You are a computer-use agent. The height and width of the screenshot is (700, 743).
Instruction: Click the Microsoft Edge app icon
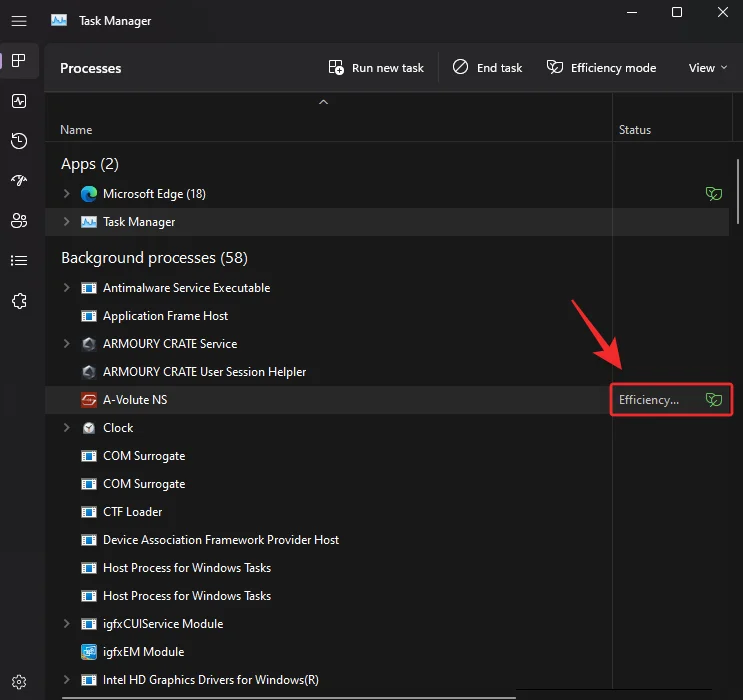89,194
